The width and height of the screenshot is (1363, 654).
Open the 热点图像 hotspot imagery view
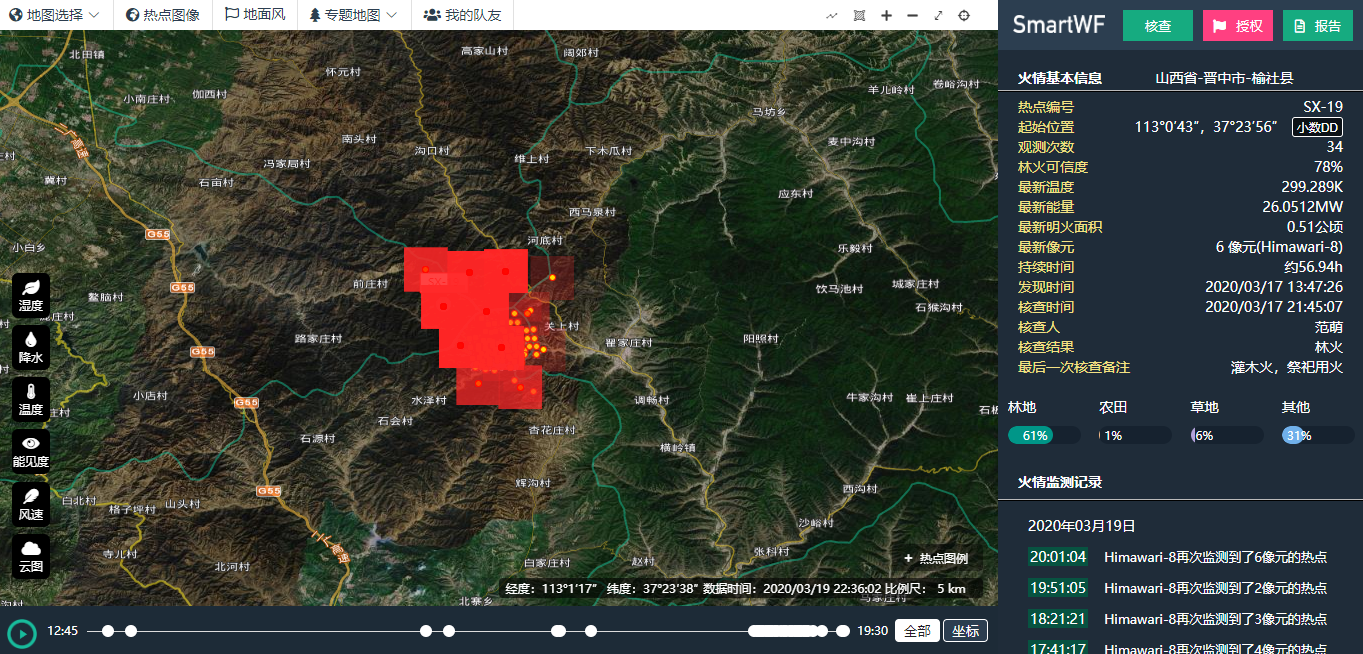point(163,15)
